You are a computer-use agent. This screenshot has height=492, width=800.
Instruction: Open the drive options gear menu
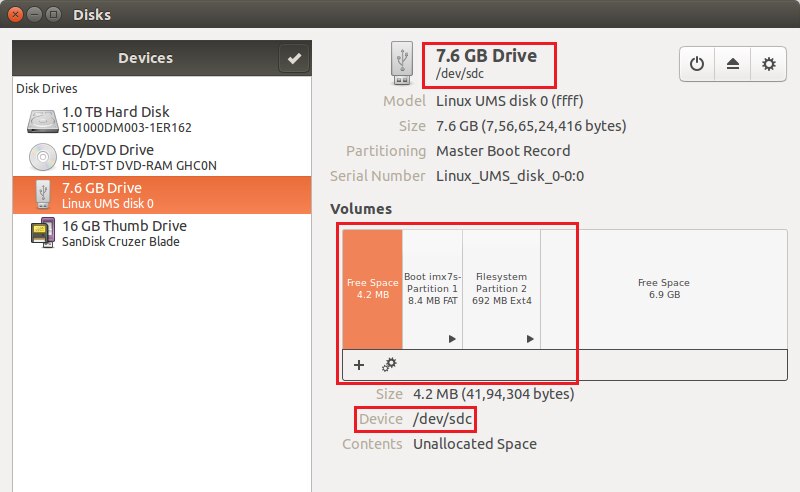[768, 64]
